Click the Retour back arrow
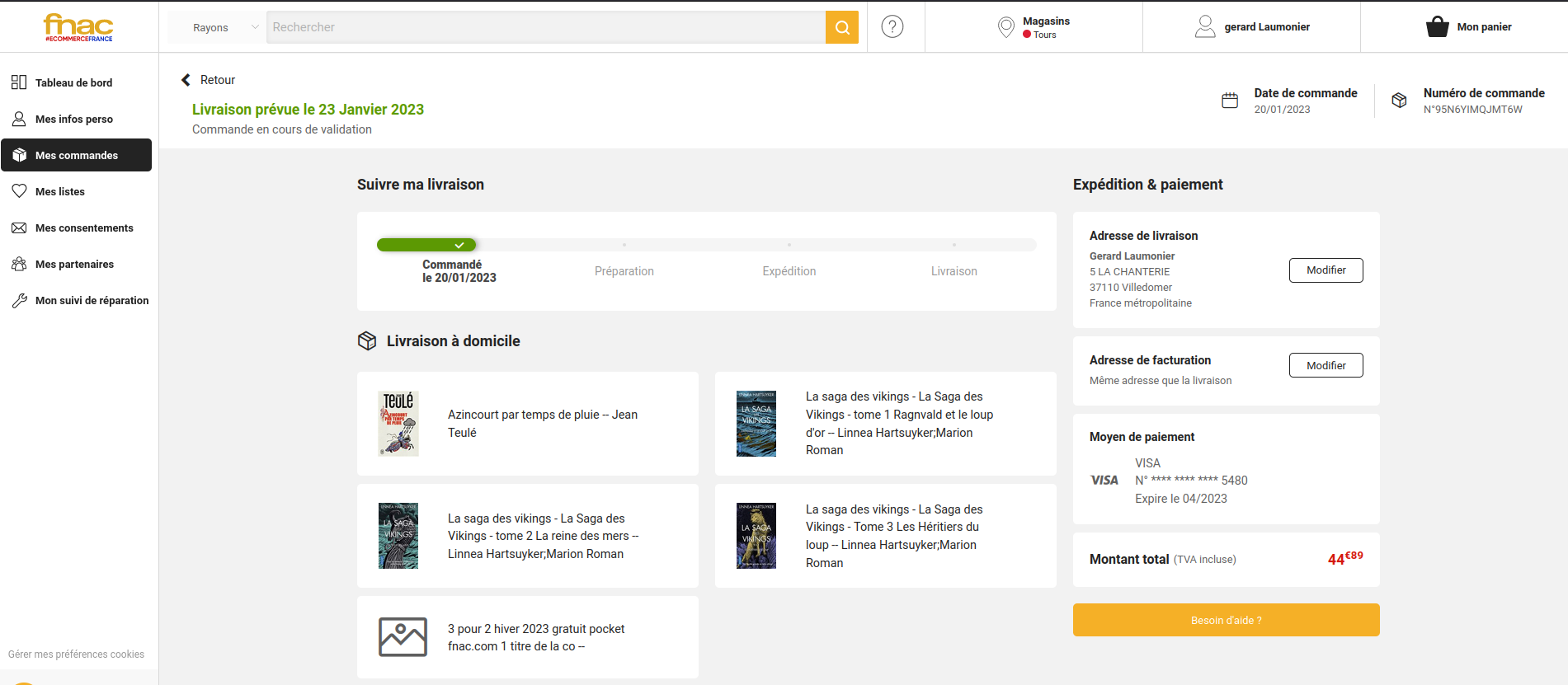The width and height of the screenshot is (1568, 685). pos(186,80)
